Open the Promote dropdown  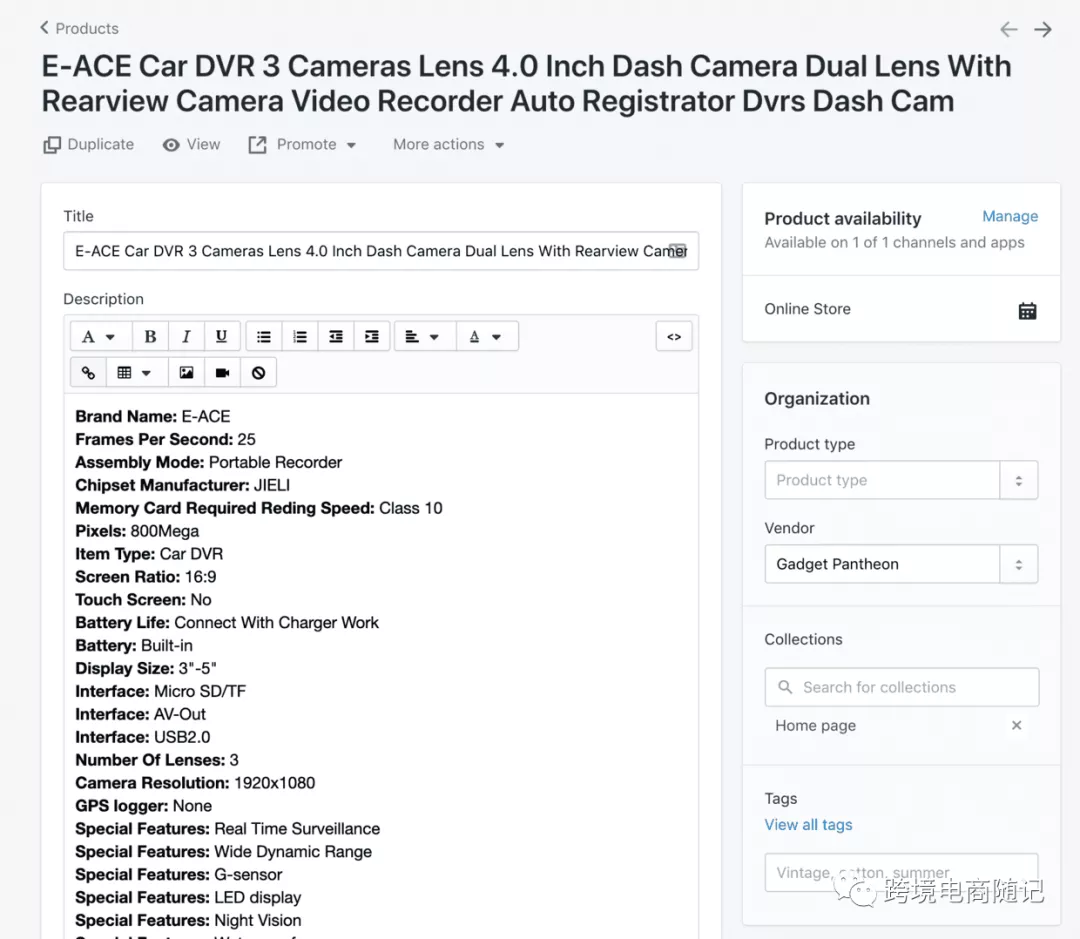[302, 145]
